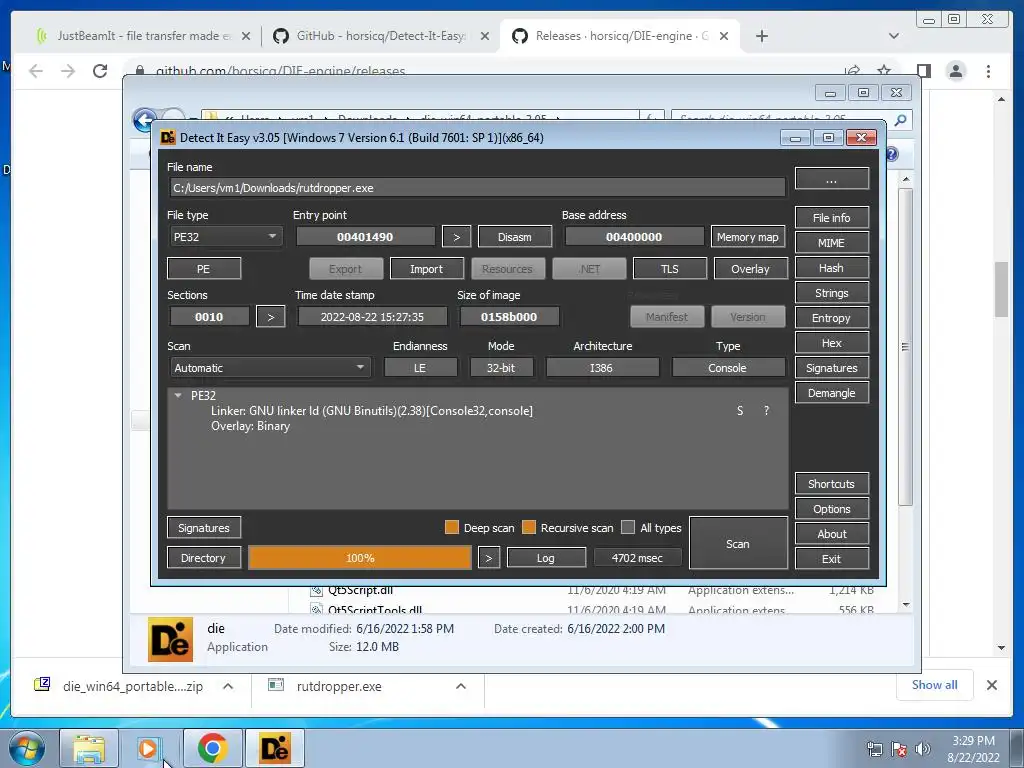This screenshot has height=768, width=1024.
Task: Click the volume speaker tray icon
Action: click(x=923, y=749)
